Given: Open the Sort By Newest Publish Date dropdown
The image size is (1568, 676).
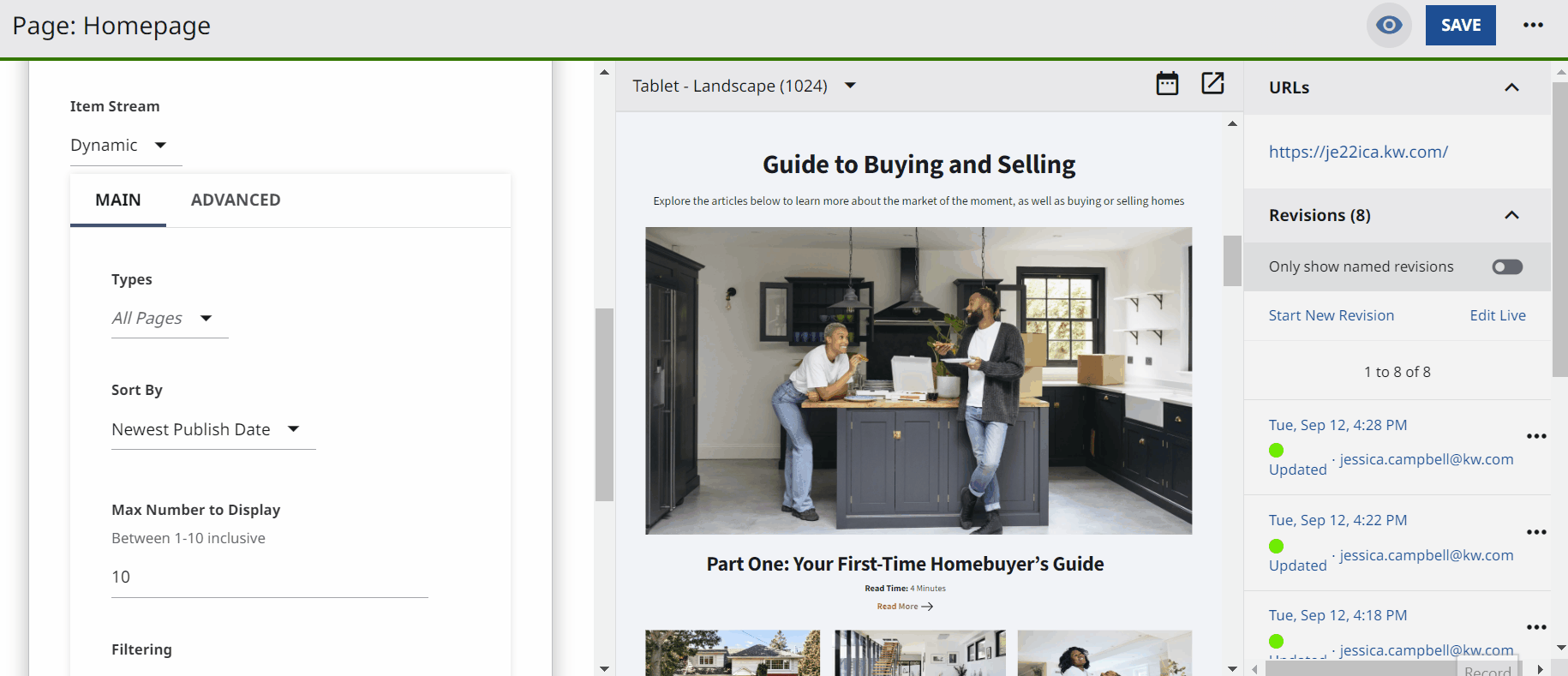Looking at the screenshot, I should 213,429.
